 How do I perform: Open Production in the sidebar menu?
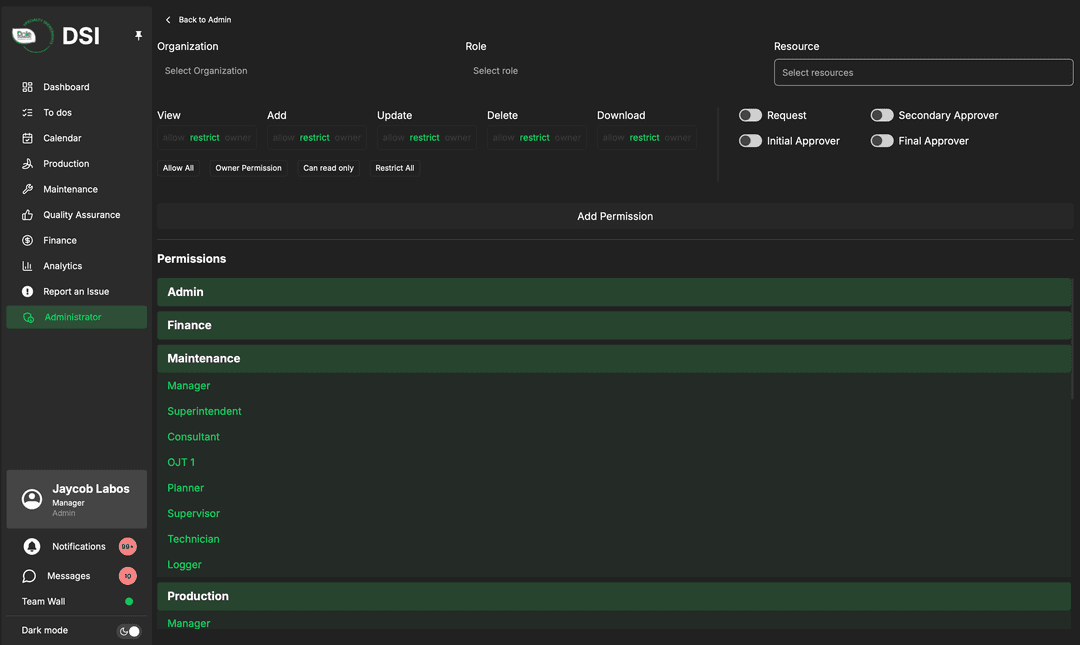66,164
